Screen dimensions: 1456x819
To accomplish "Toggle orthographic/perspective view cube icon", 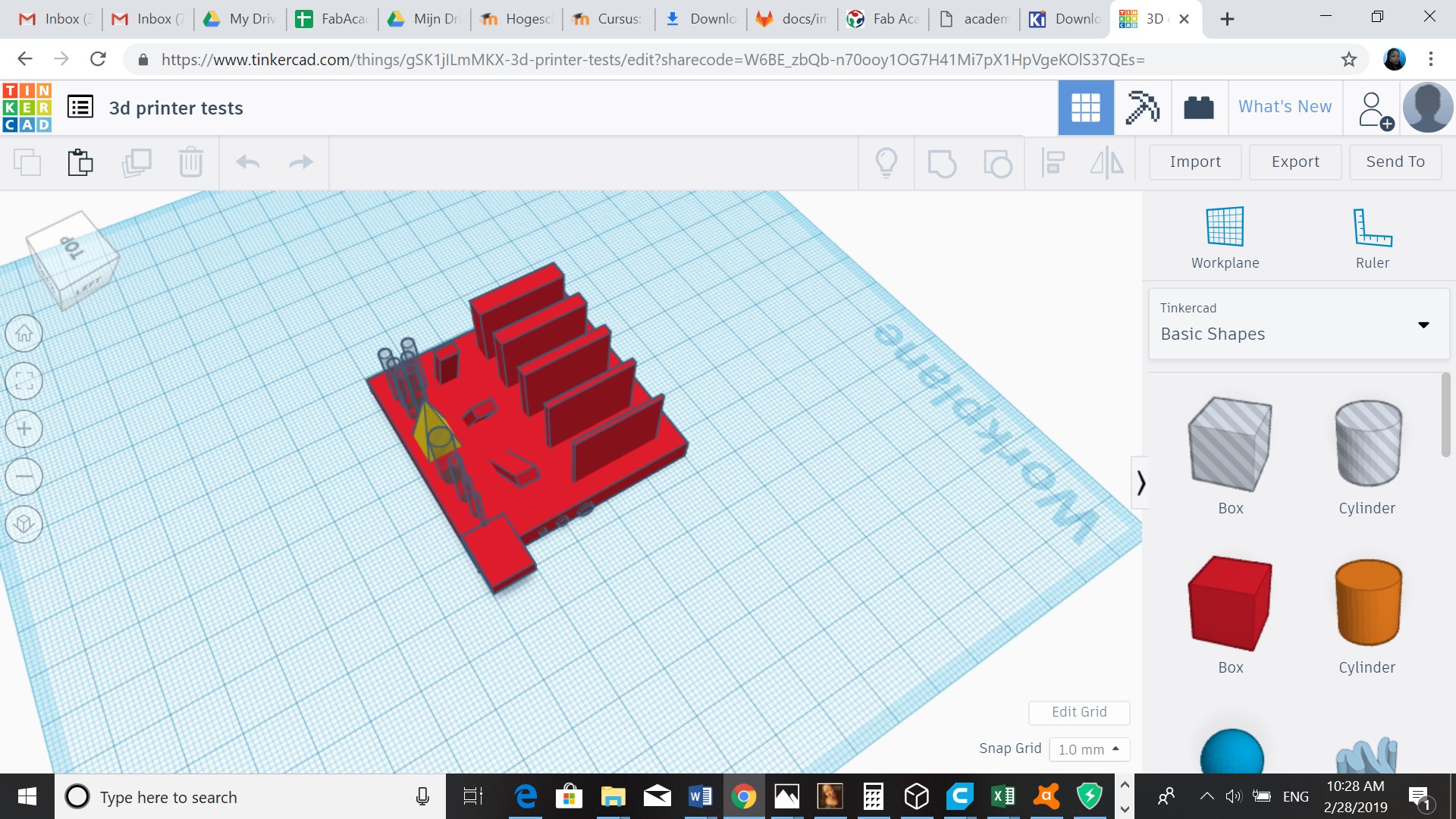I will pyautogui.click(x=24, y=524).
